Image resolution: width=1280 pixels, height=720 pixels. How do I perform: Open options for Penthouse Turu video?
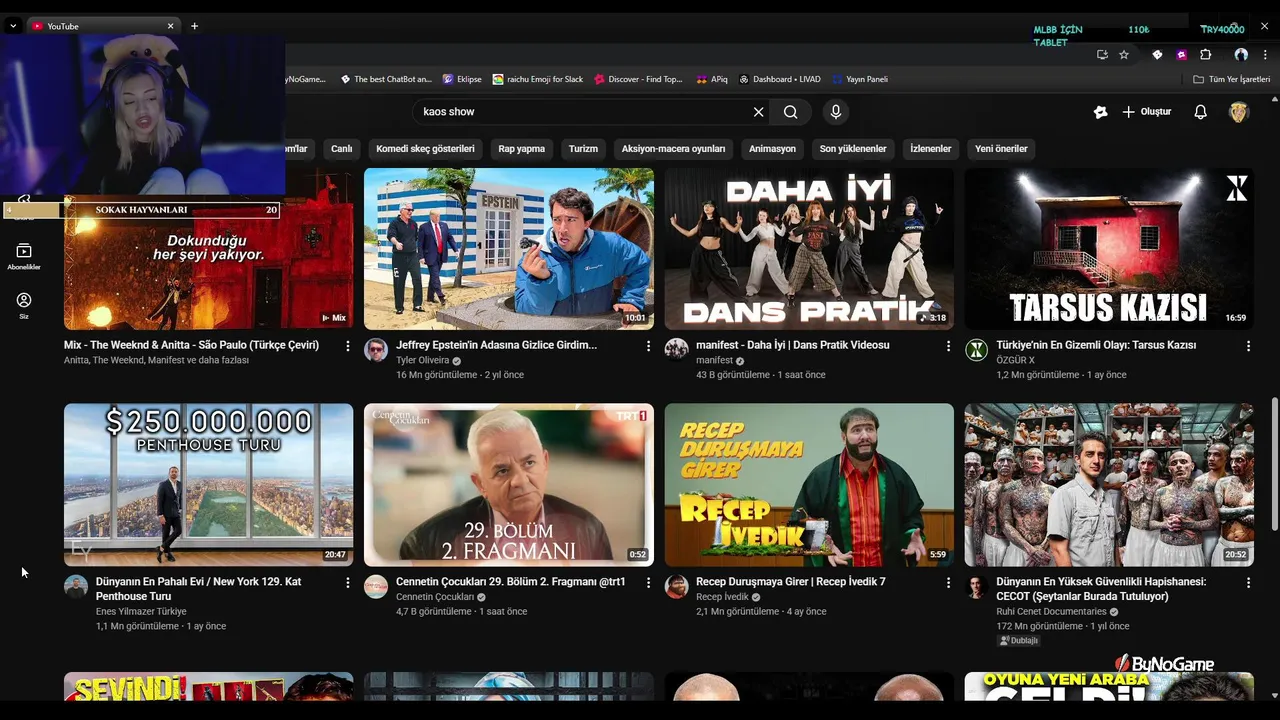tap(348, 582)
